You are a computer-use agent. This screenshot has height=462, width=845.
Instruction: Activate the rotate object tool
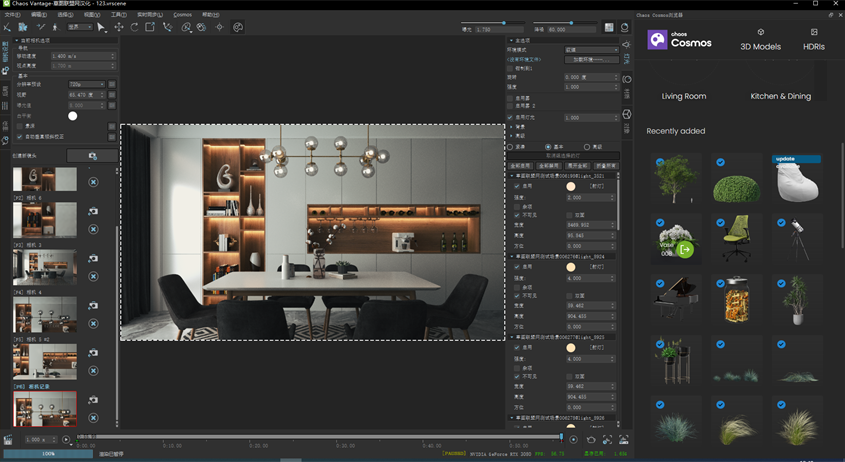(134, 27)
